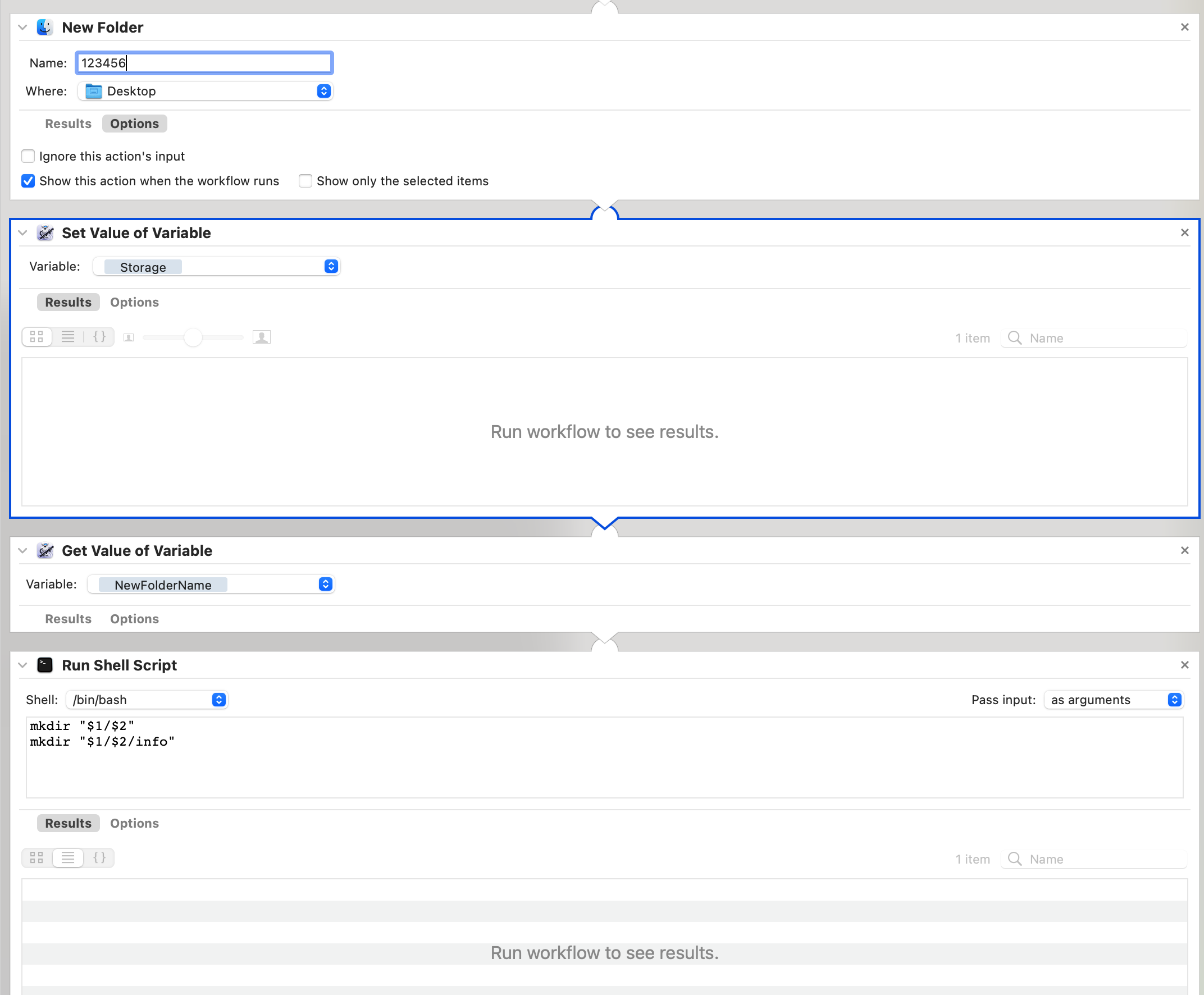Select icon view in Run Shell Script results
The image size is (1204, 995).
(37, 858)
